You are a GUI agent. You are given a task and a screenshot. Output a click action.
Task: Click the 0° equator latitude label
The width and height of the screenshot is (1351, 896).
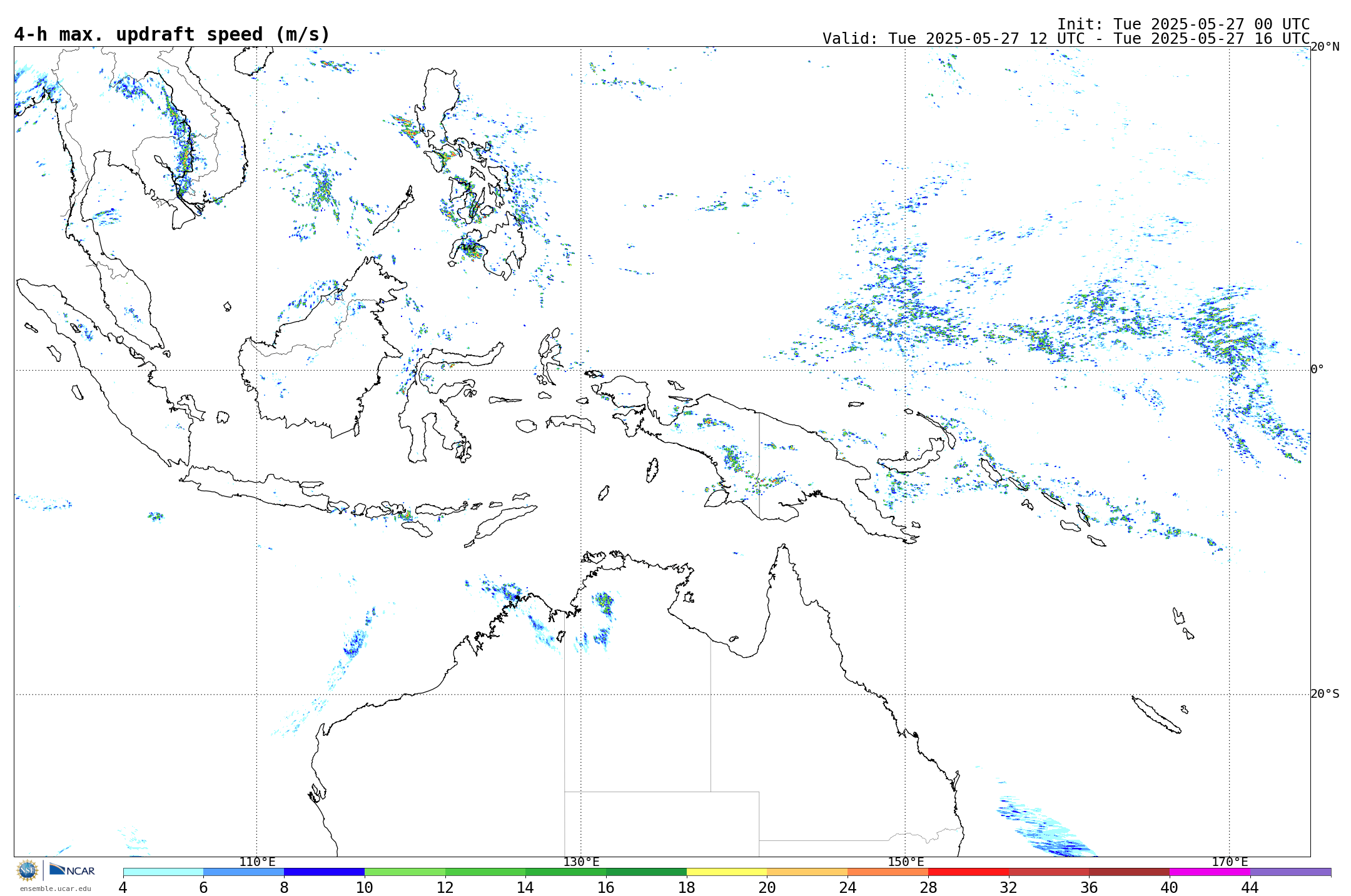coord(1317,370)
